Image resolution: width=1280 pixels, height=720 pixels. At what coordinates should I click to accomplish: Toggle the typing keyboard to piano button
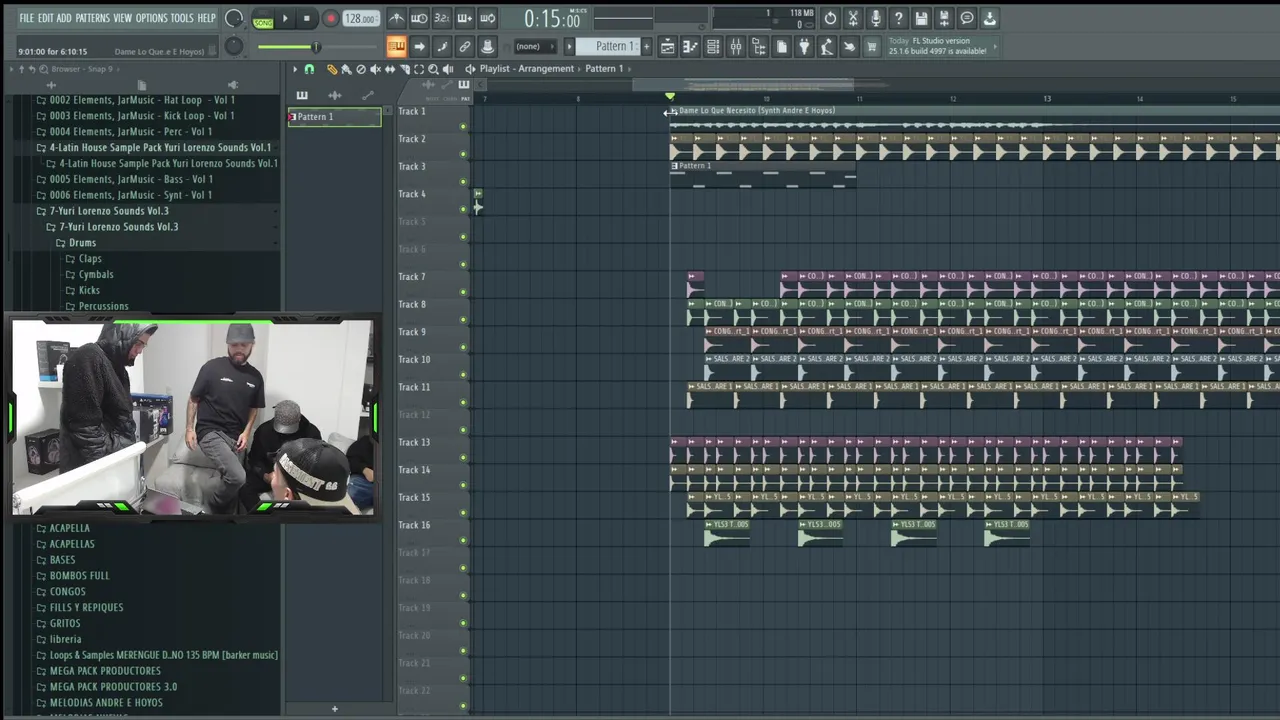[x=396, y=46]
